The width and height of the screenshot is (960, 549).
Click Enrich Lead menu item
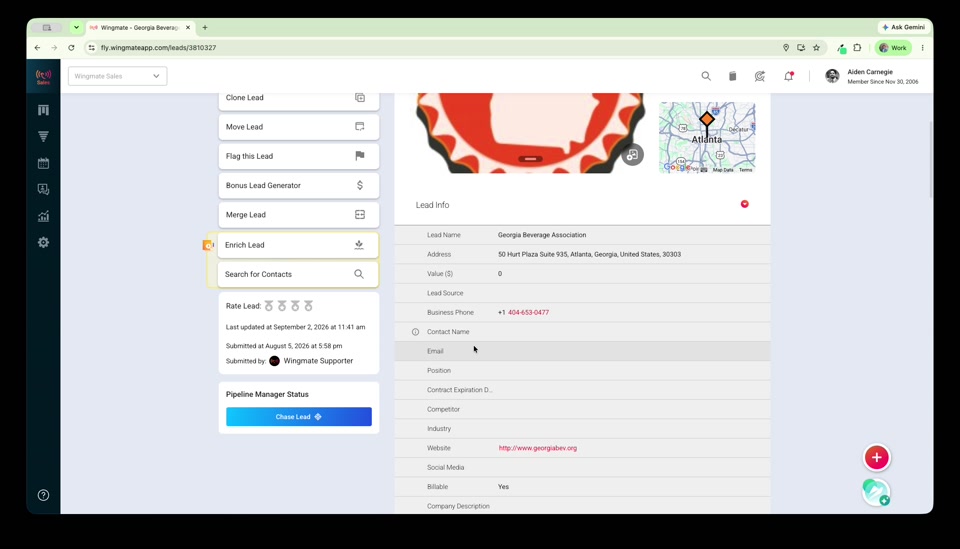298,245
